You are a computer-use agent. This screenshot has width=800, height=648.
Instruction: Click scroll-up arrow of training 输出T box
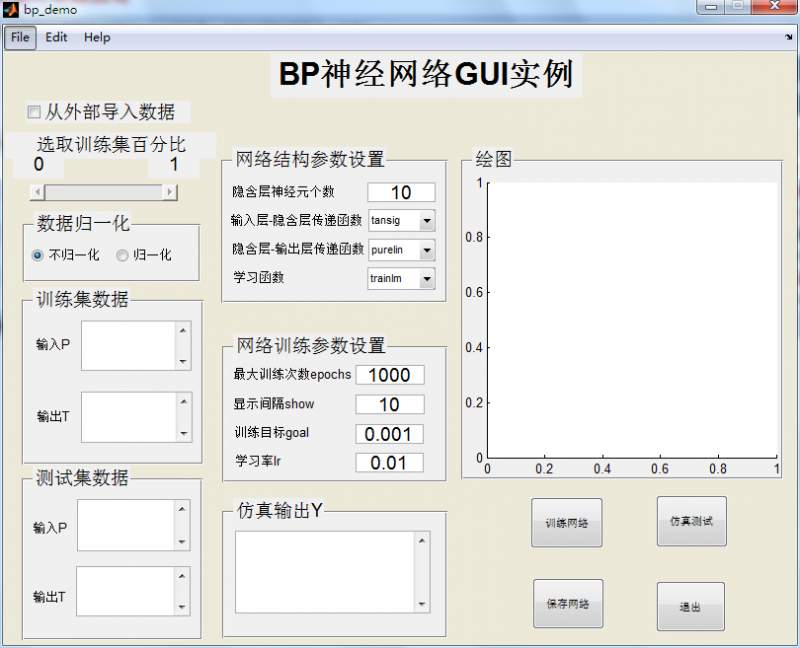184,402
